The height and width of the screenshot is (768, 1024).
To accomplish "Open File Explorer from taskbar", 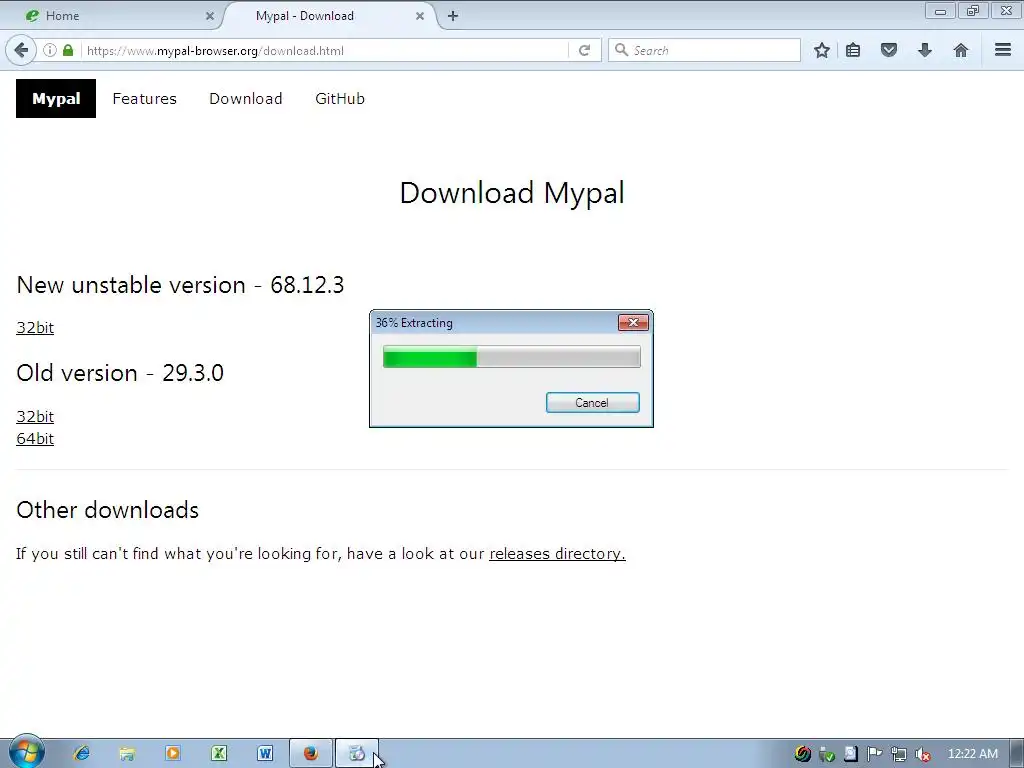I will pyautogui.click(x=127, y=754).
